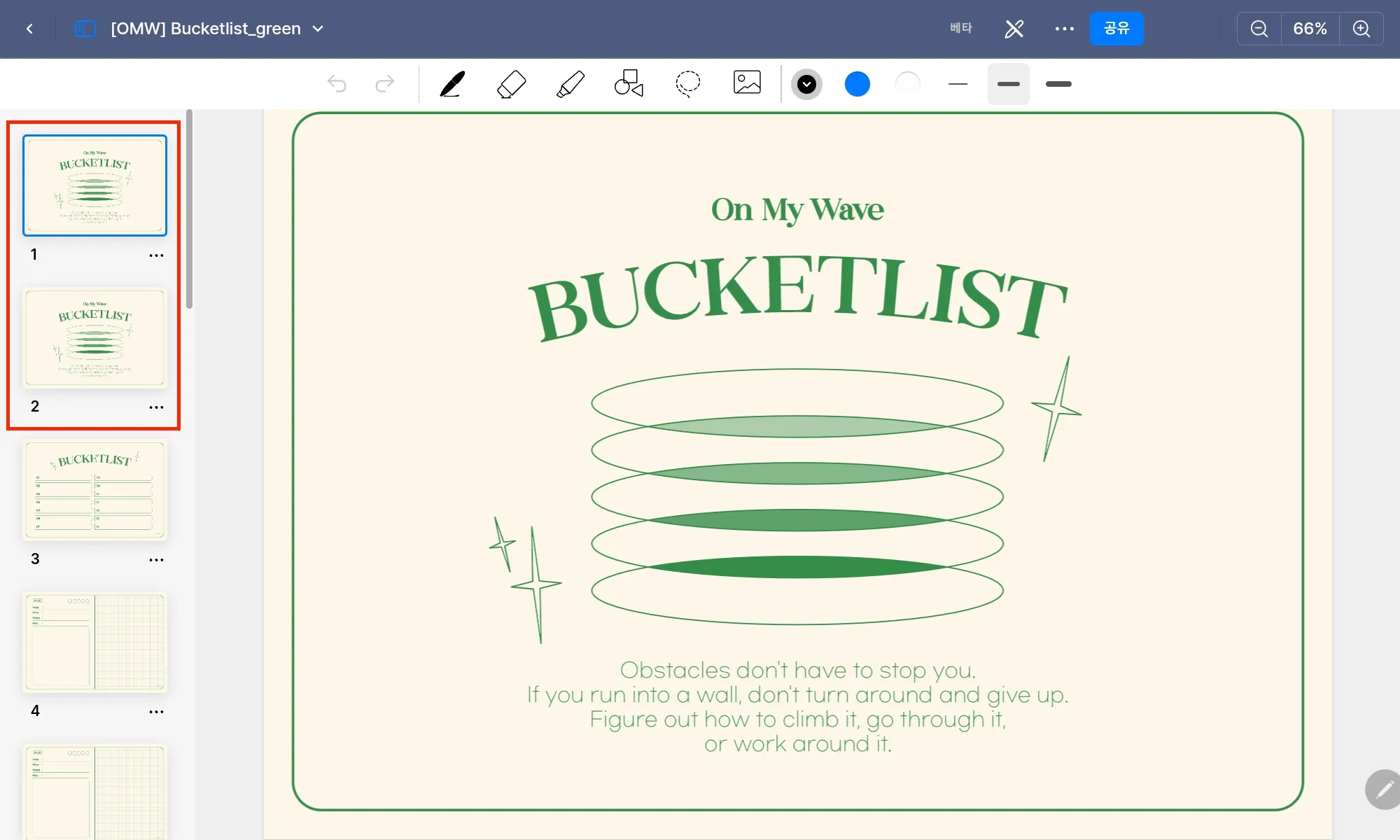Select the Eraser tool

[511, 84]
